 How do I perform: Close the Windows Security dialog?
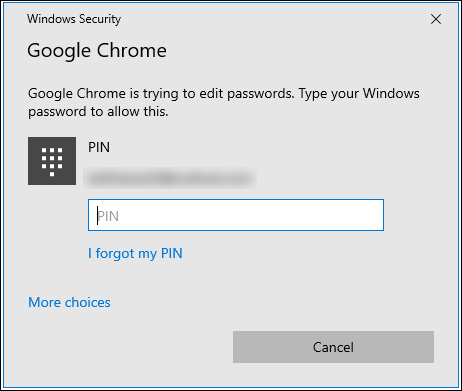pos(436,19)
